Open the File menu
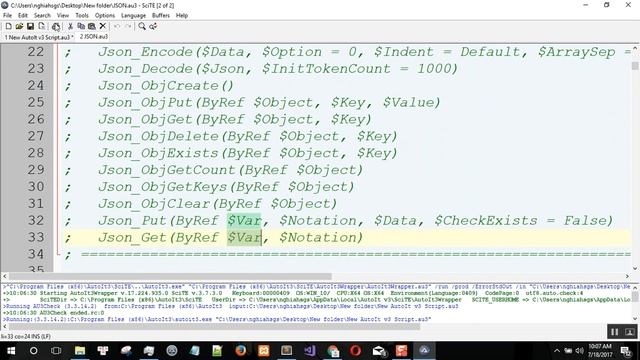Viewport: 640px width, 360px height. tap(7, 16)
